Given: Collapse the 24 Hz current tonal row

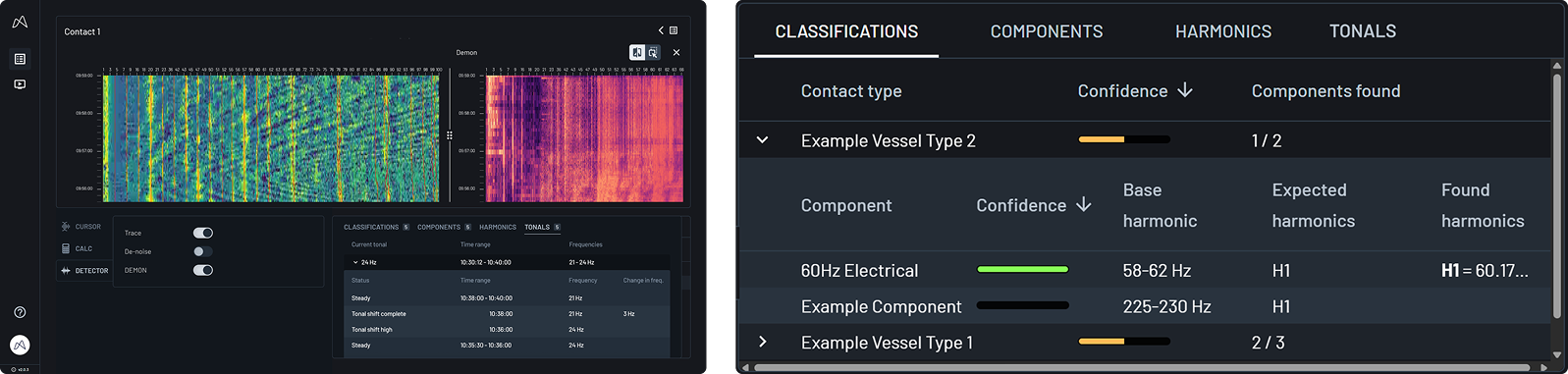Looking at the screenshot, I should coord(355,262).
